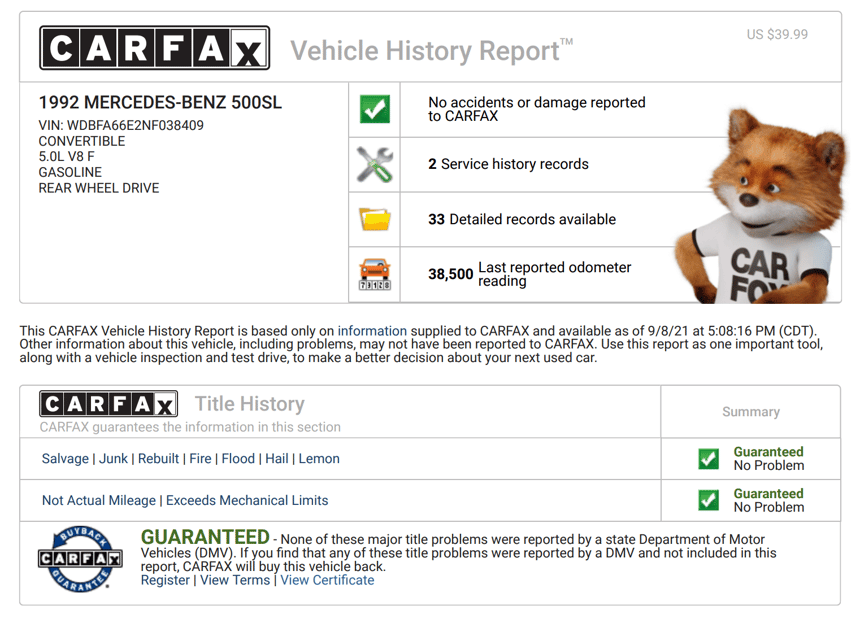The image size is (860, 619).
Task: Click the Not Actual Mileage link
Action: (x=99, y=500)
